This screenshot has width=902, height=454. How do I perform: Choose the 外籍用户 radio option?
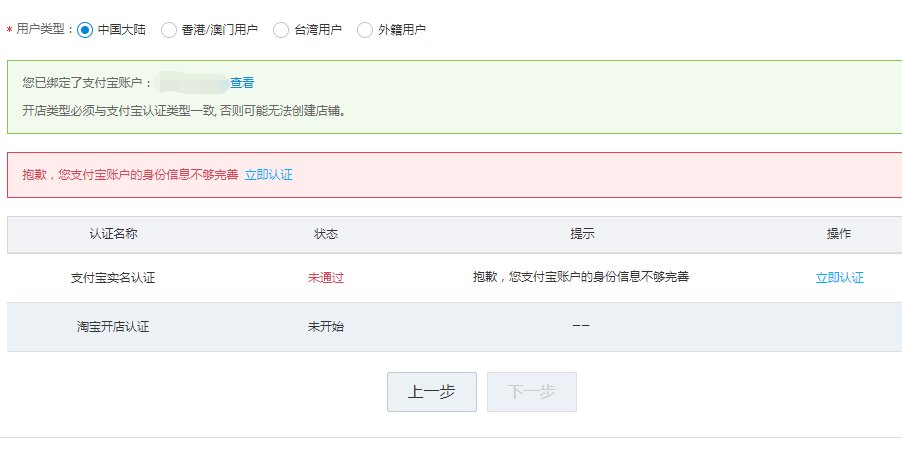pos(365,30)
